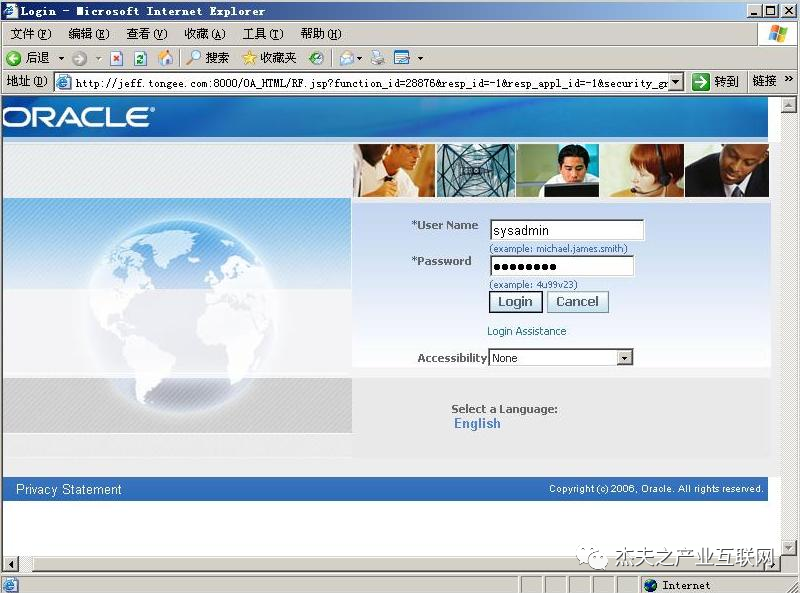The width and height of the screenshot is (800, 593).
Task: Click the Windows flag logo icon
Action: [778, 34]
